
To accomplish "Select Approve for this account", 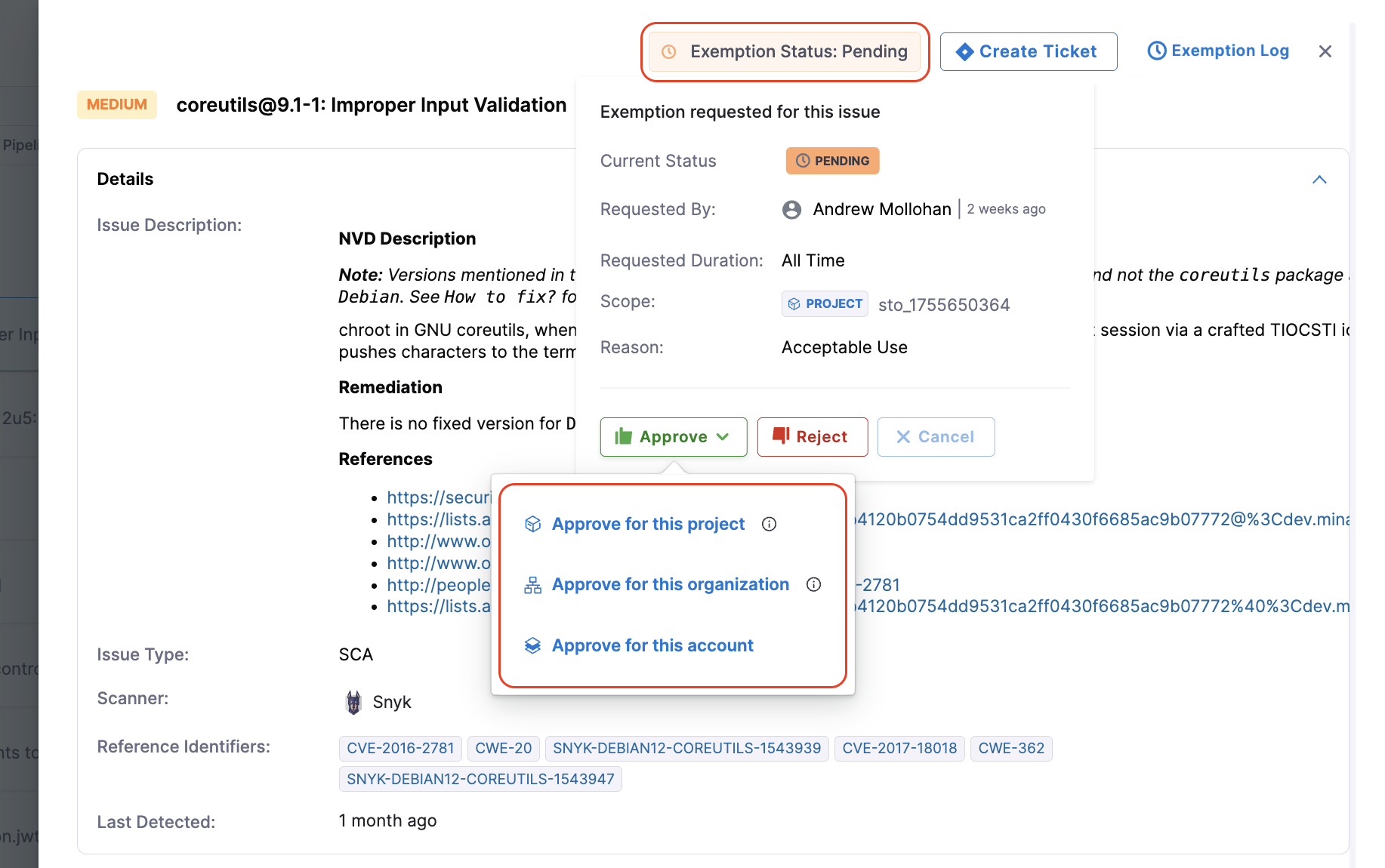I will 652,645.
